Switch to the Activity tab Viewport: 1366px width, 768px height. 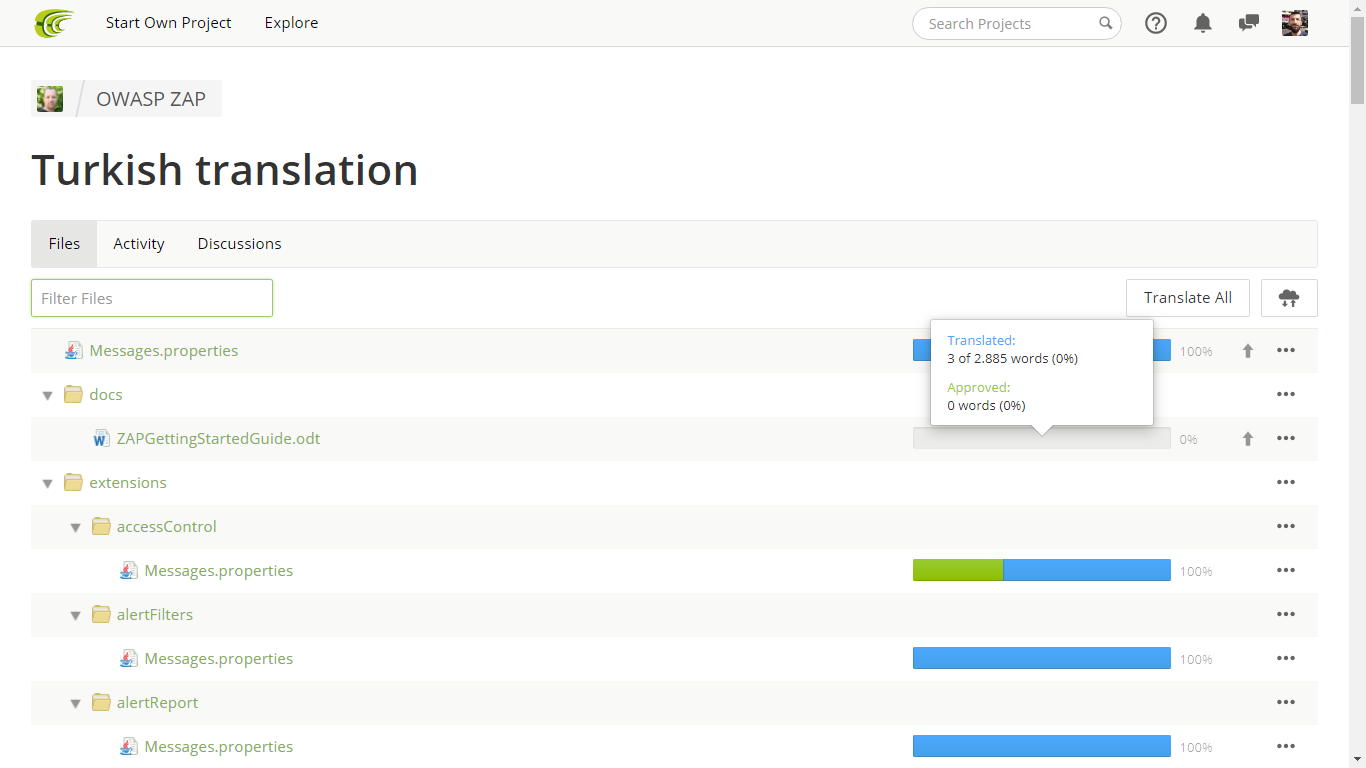pos(139,244)
